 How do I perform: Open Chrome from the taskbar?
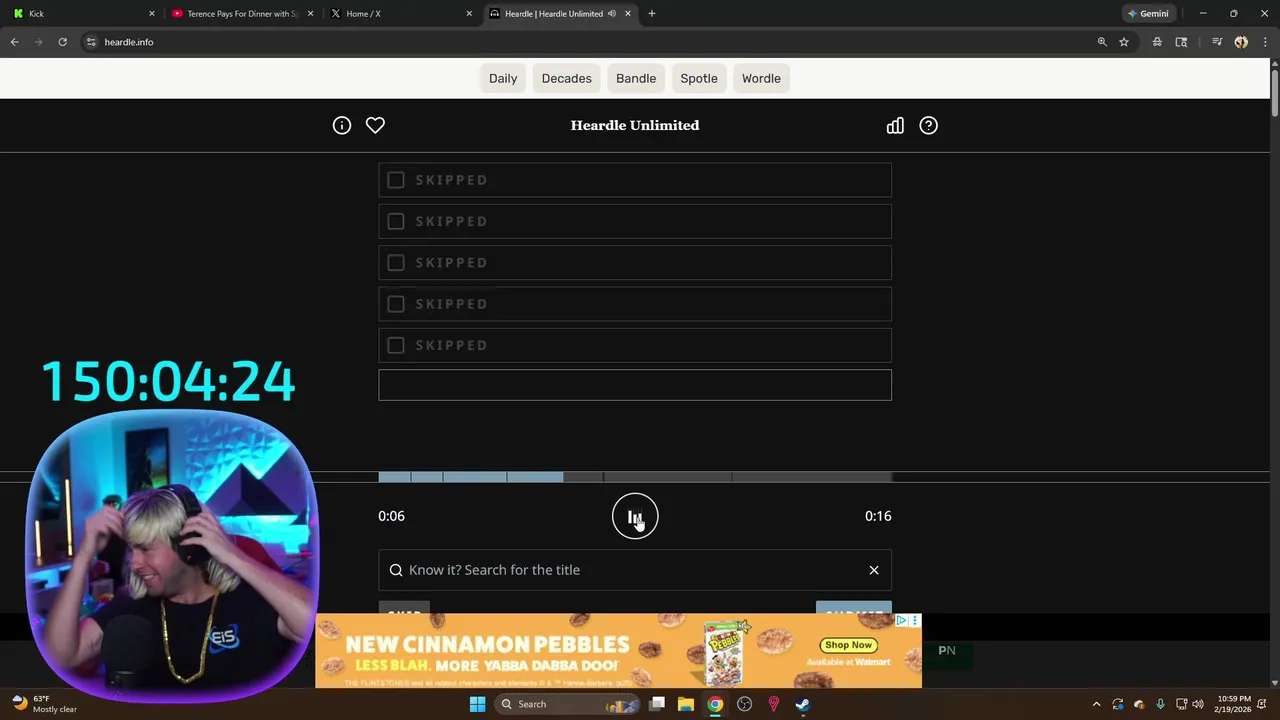tap(715, 704)
